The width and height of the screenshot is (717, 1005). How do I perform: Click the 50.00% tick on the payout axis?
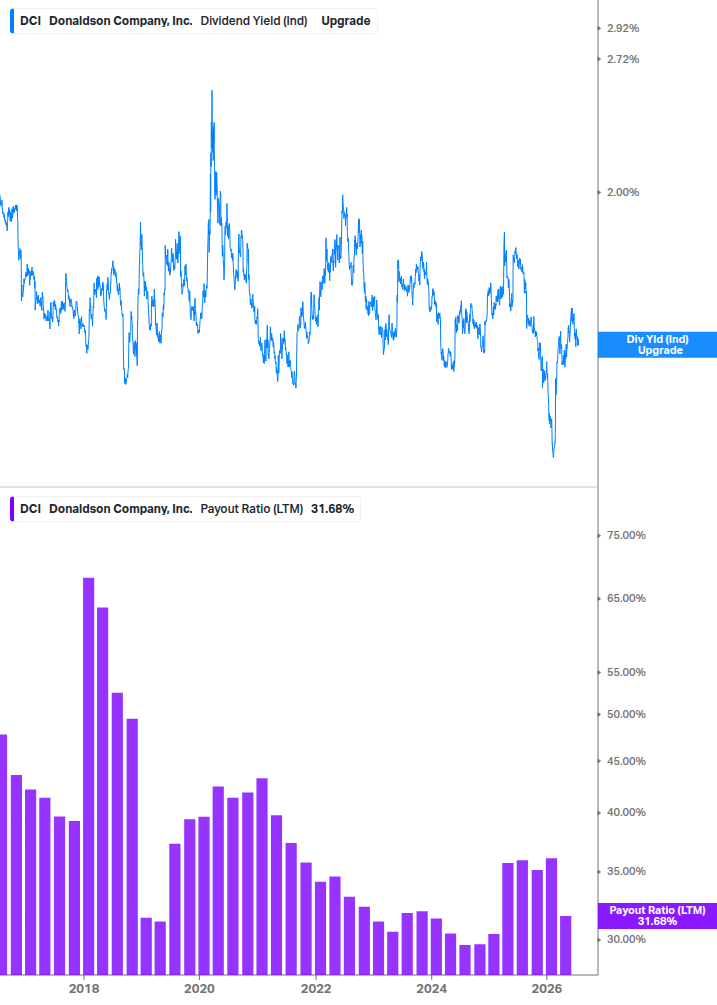[626, 714]
